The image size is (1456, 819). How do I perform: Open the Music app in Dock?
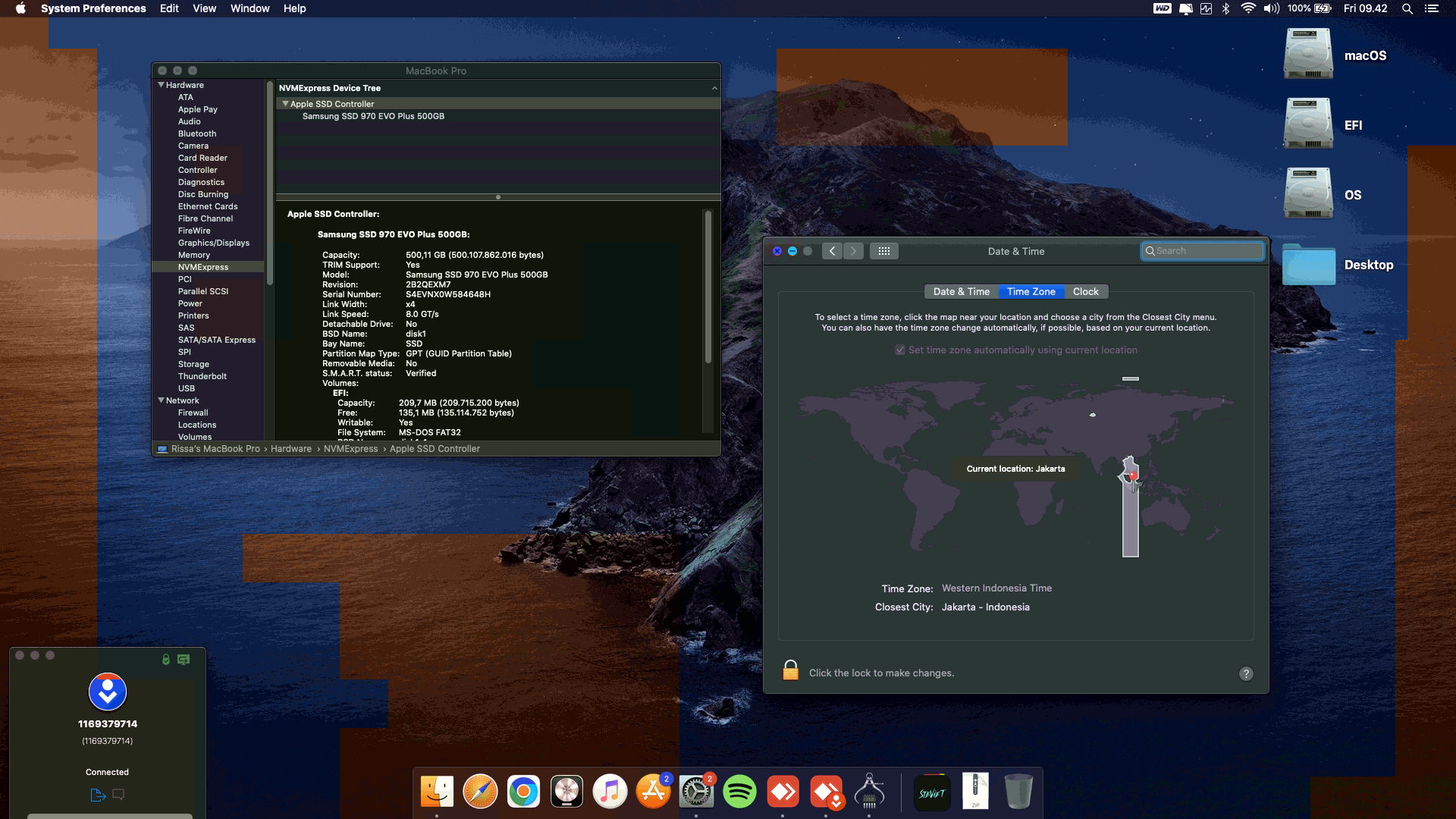click(x=610, y=792)
